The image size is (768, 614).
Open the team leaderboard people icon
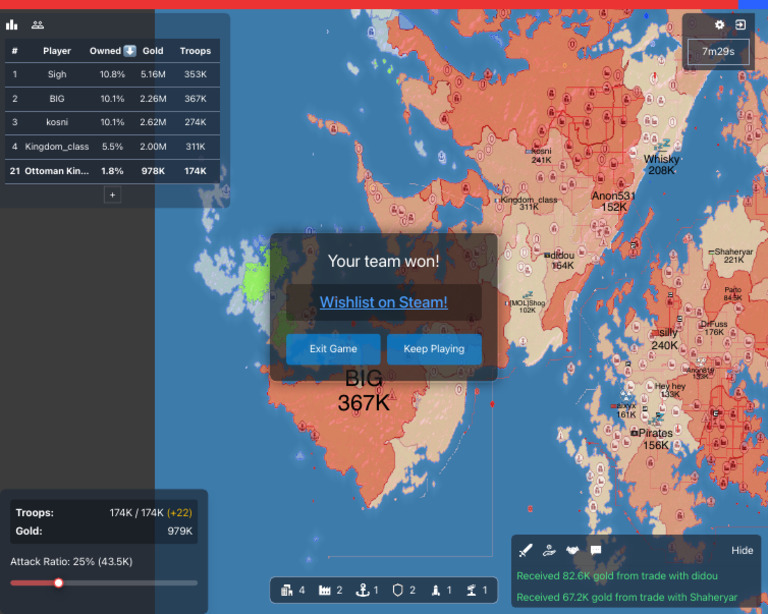click(38, 25)
